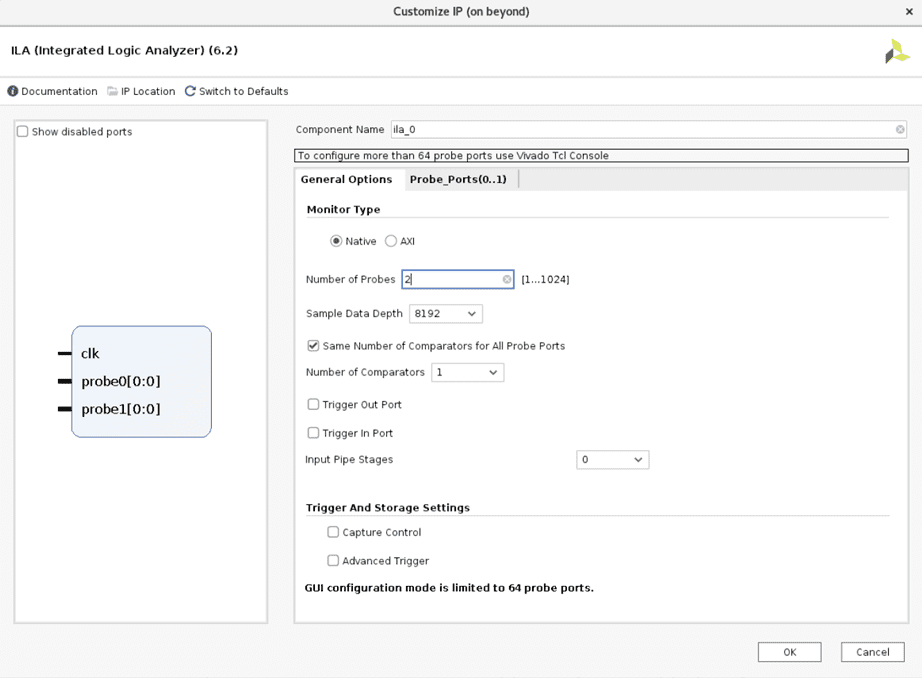Click the Cancel button

tap(873, 652)
